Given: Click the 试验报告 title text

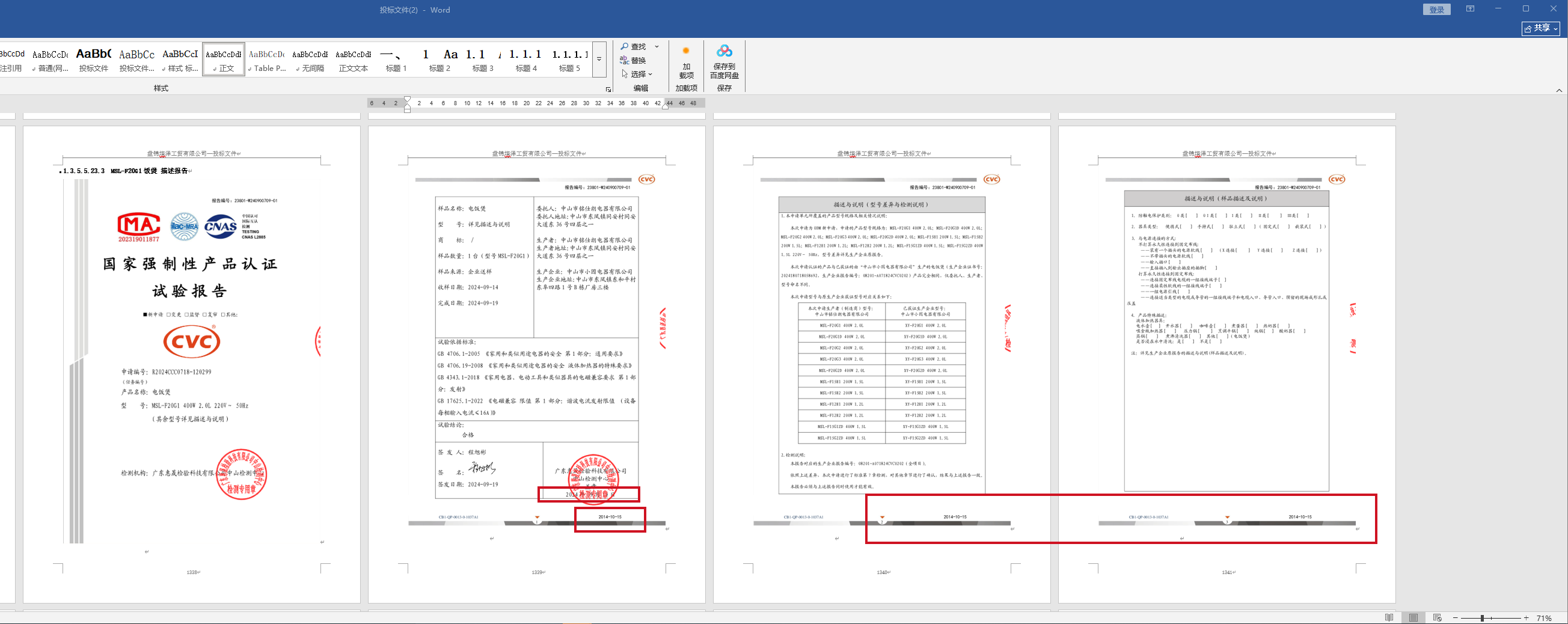Looking at the screenshot, I should tap(189, 291).
